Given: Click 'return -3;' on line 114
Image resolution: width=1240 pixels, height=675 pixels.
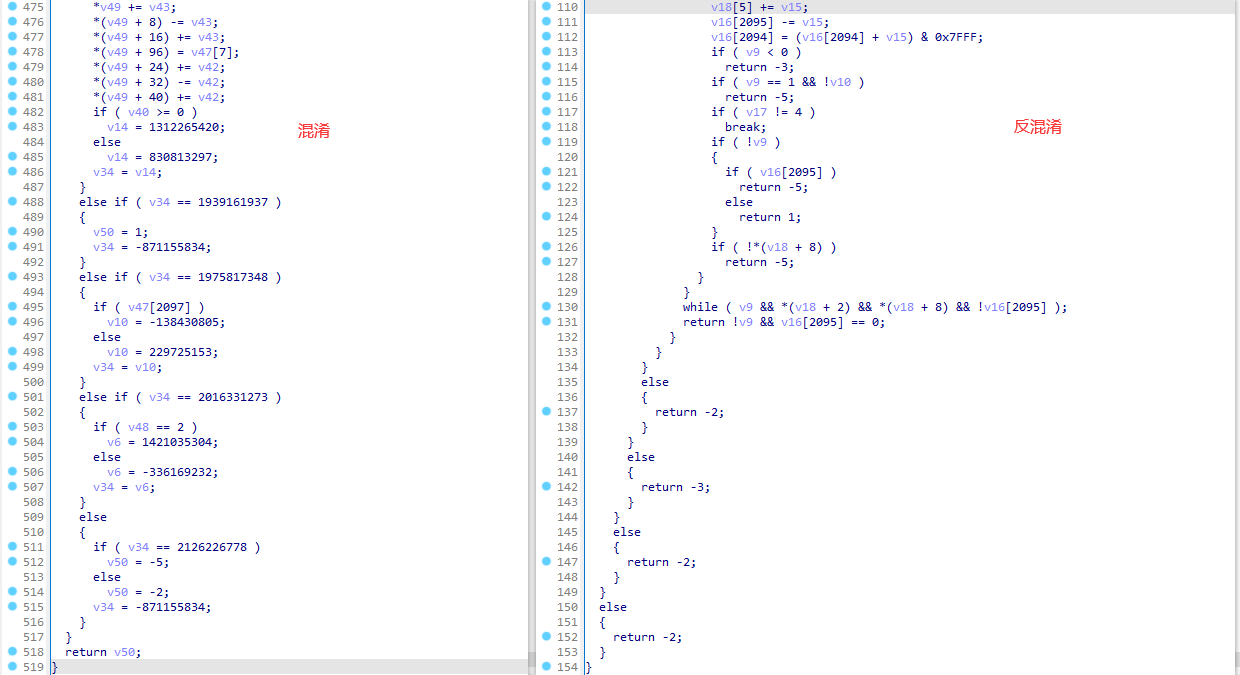Looking at the screenshot, I should pyautogui.click(x=760, y=67).
